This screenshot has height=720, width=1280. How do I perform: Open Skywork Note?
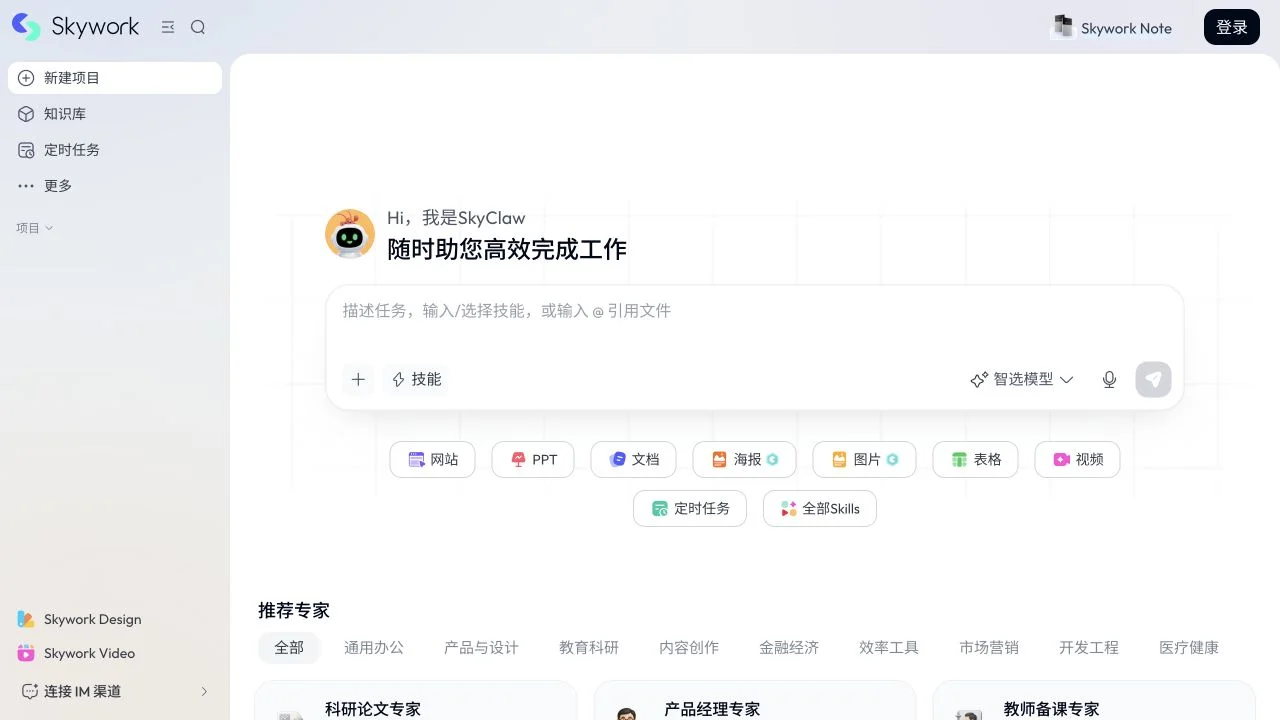coord(1112,28)
